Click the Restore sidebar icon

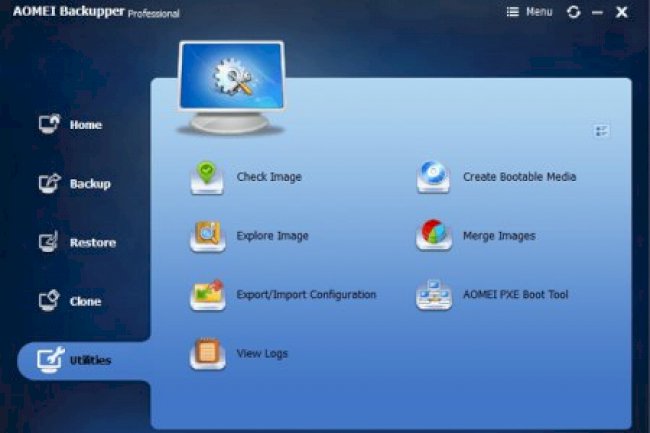(x=49, y=242)
